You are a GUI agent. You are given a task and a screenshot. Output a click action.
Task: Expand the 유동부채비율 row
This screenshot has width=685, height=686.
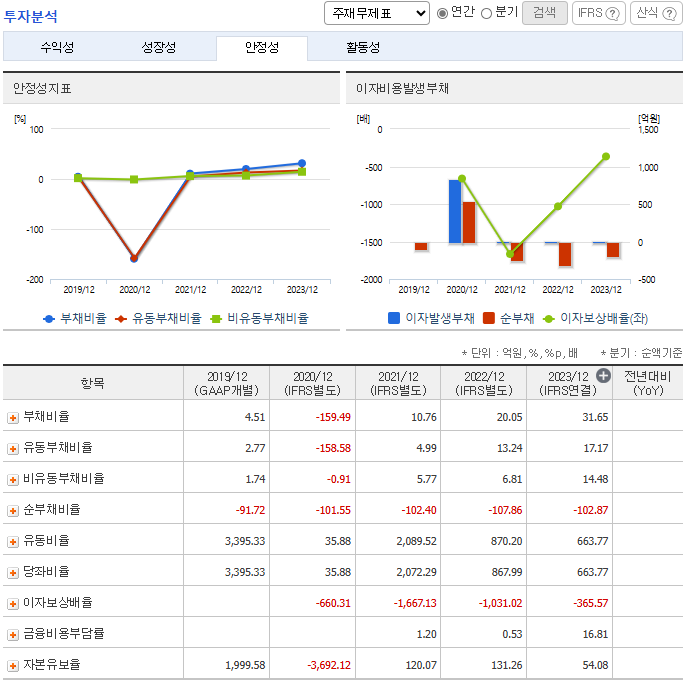point(13,449)
